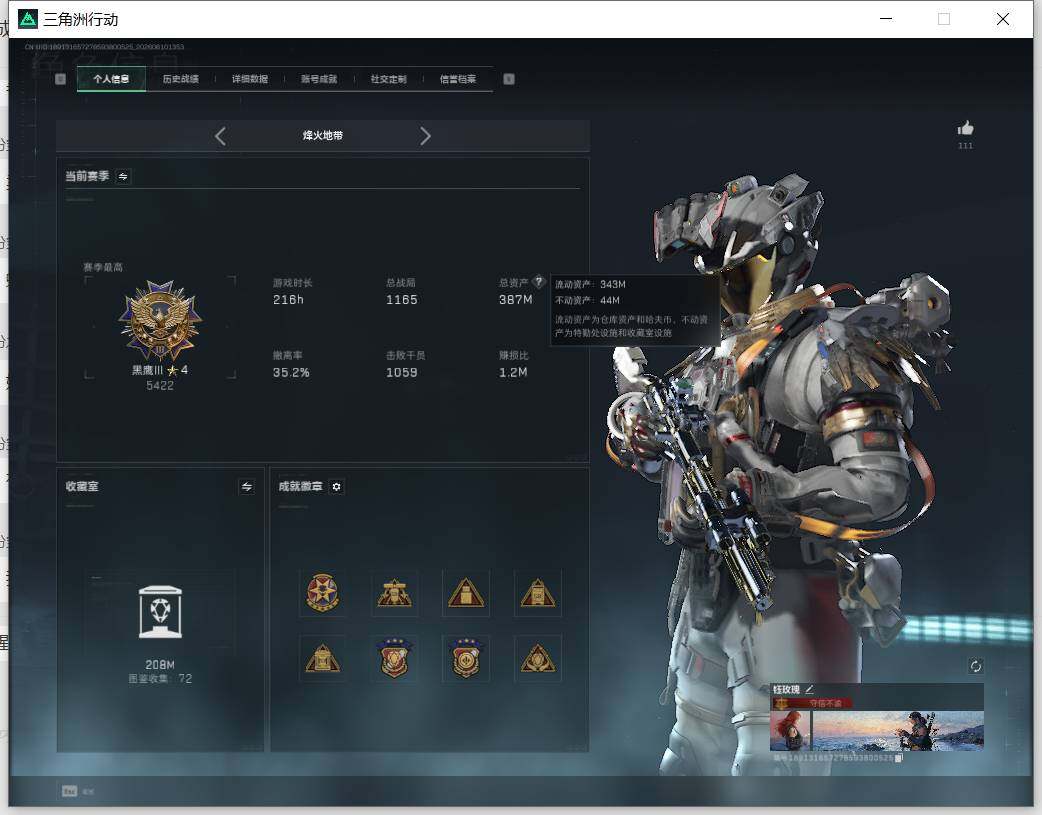Click the 游戏时长 value 216h
1042x815 pixels.
[x=288, y=300]
